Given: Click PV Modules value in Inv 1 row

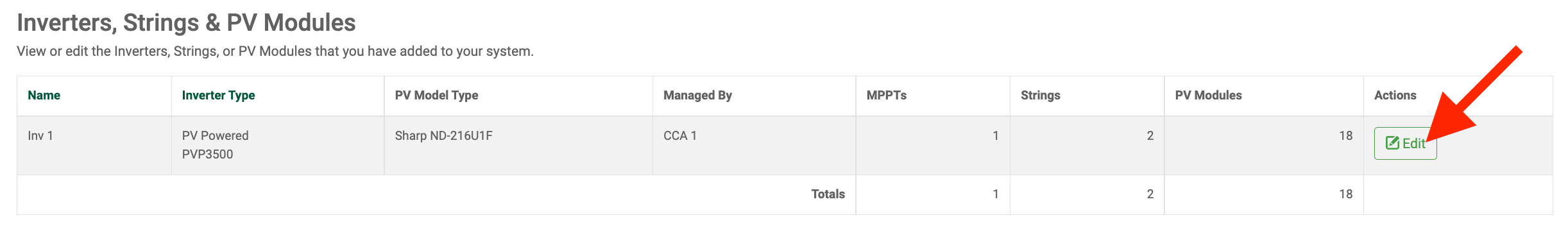Looking at the screenshot, I should click(x=1346, y=135).
